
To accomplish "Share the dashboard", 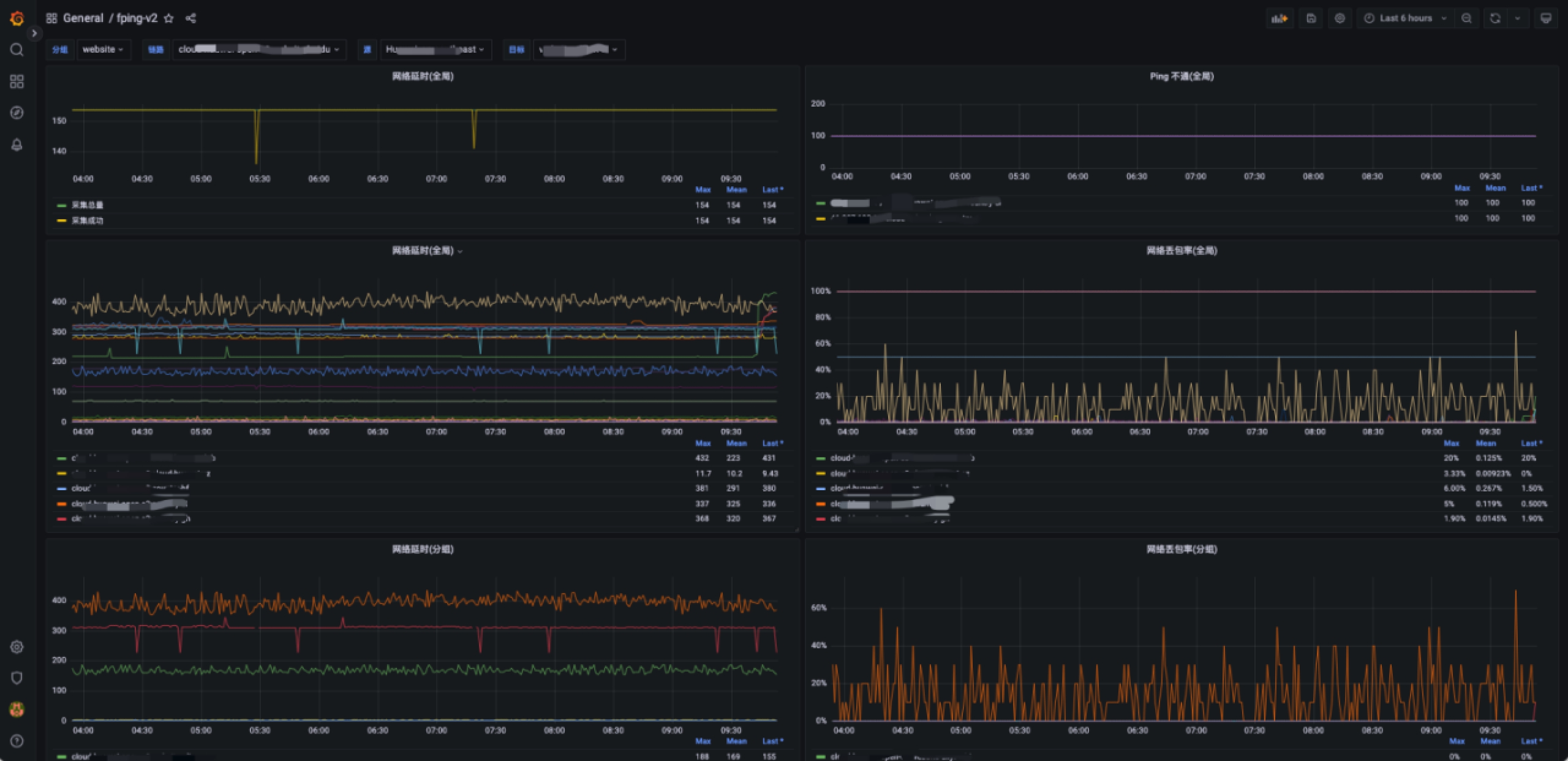I will [190, 18].
